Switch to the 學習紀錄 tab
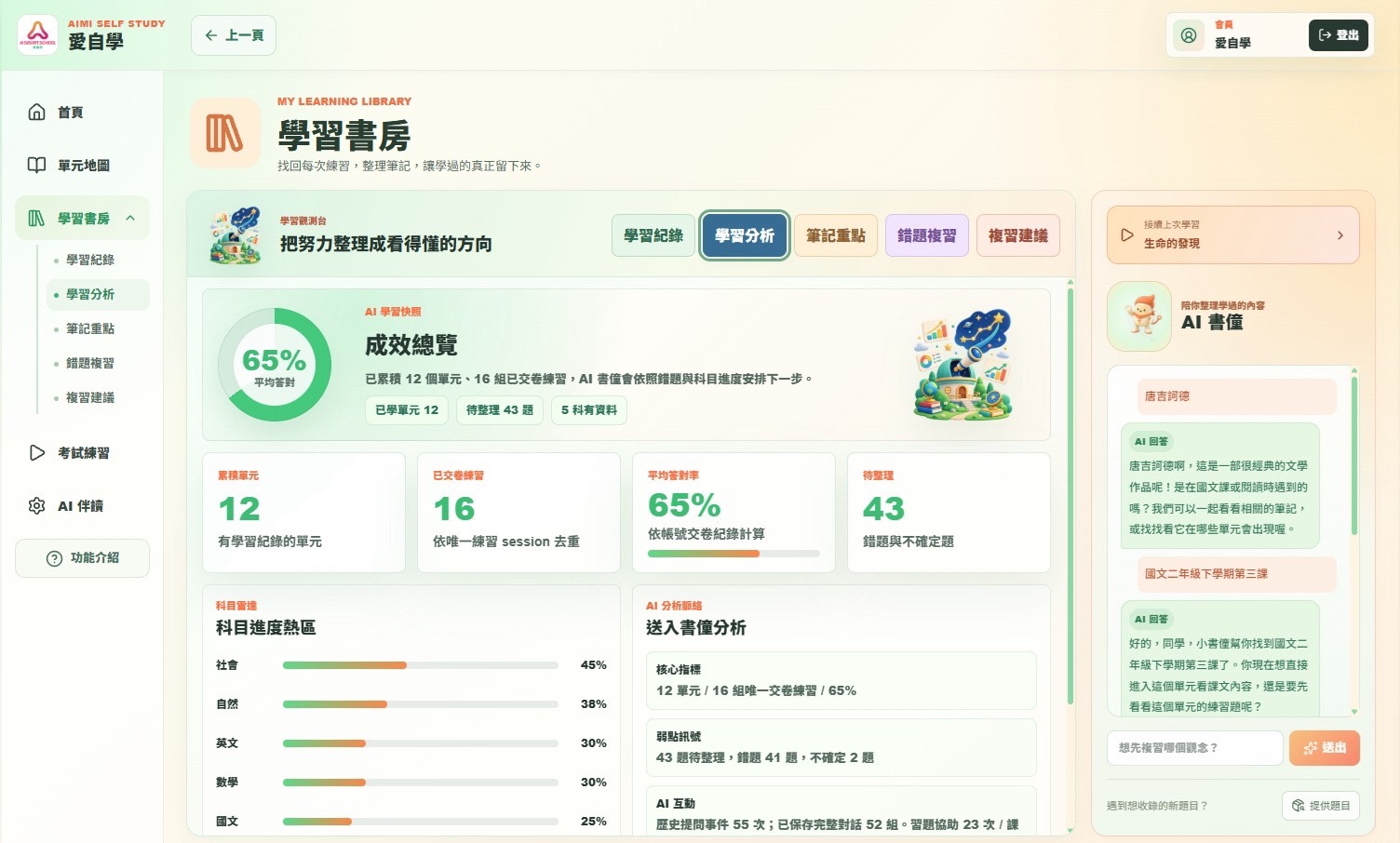Viewport: 1400px width, 843px height. tap(653, 235)
